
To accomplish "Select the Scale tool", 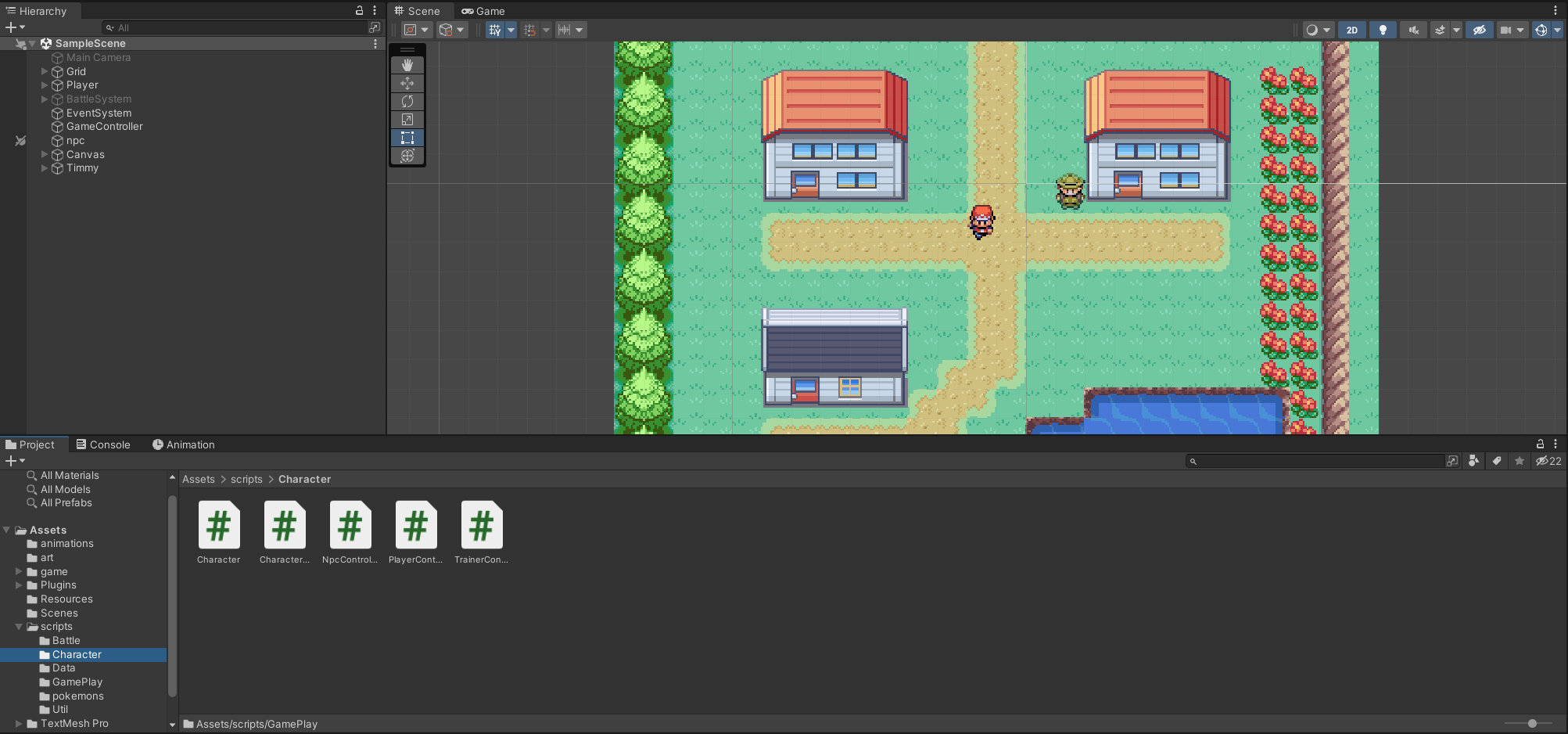I will [407, 119].
